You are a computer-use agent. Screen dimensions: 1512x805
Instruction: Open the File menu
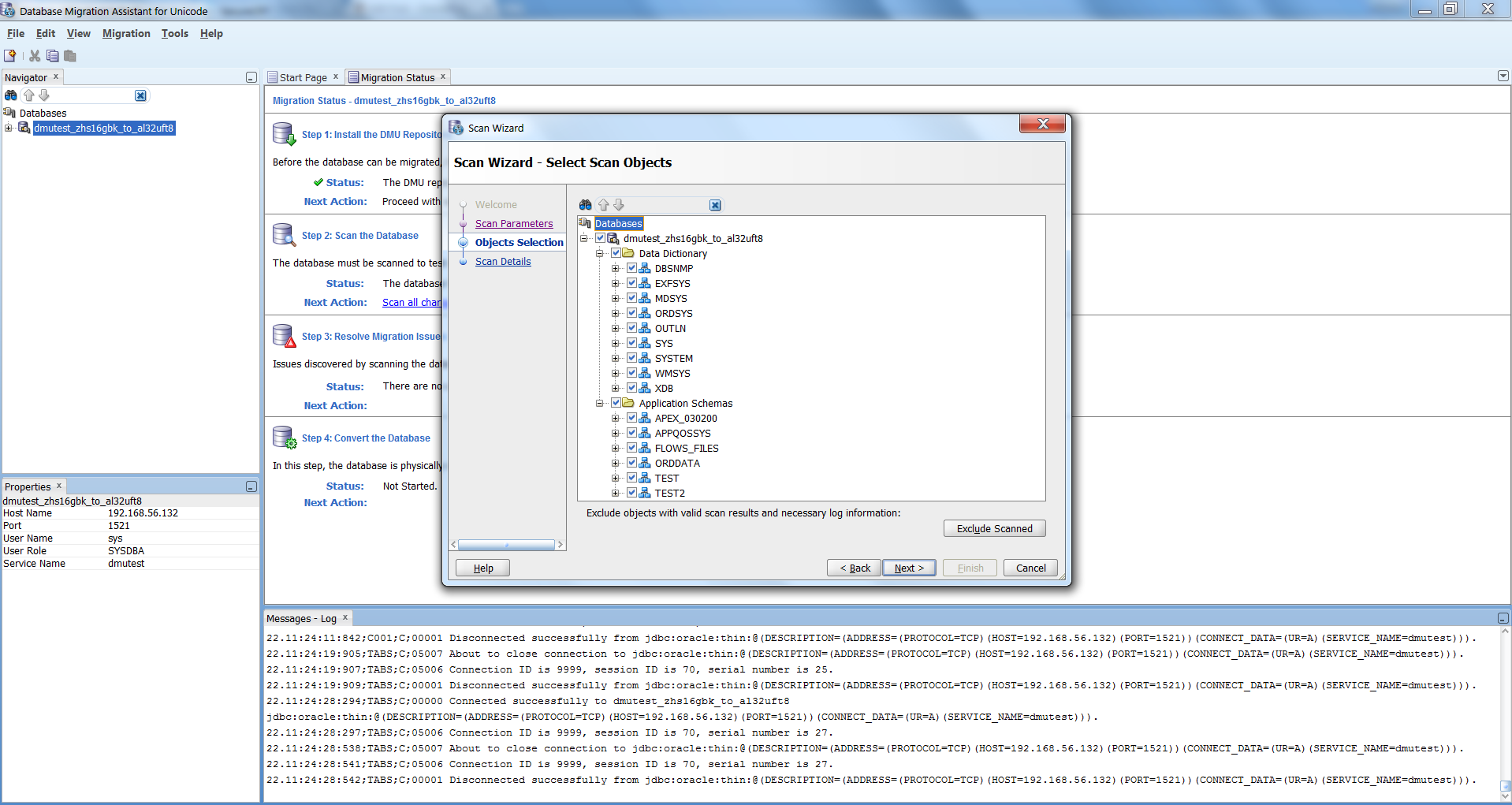pos(16,33)
